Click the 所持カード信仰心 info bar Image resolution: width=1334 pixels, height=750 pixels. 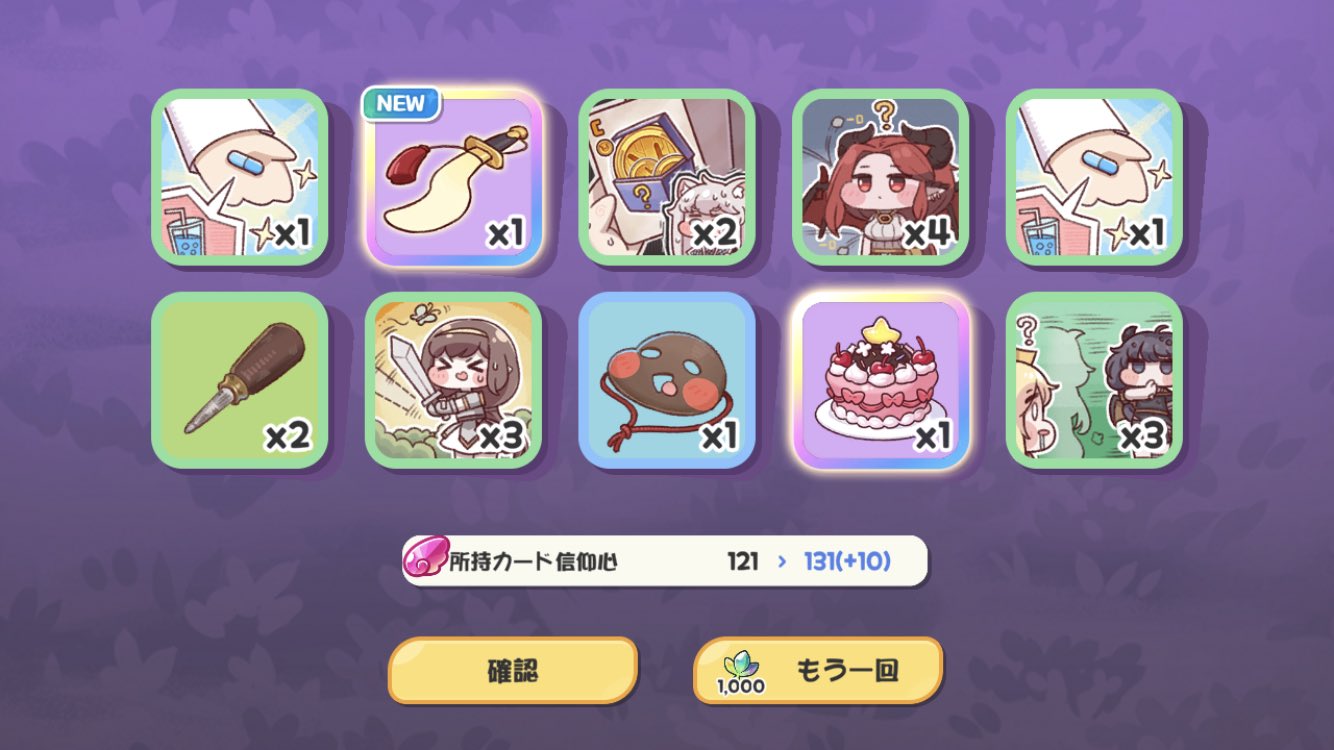(x=665, y=561)
